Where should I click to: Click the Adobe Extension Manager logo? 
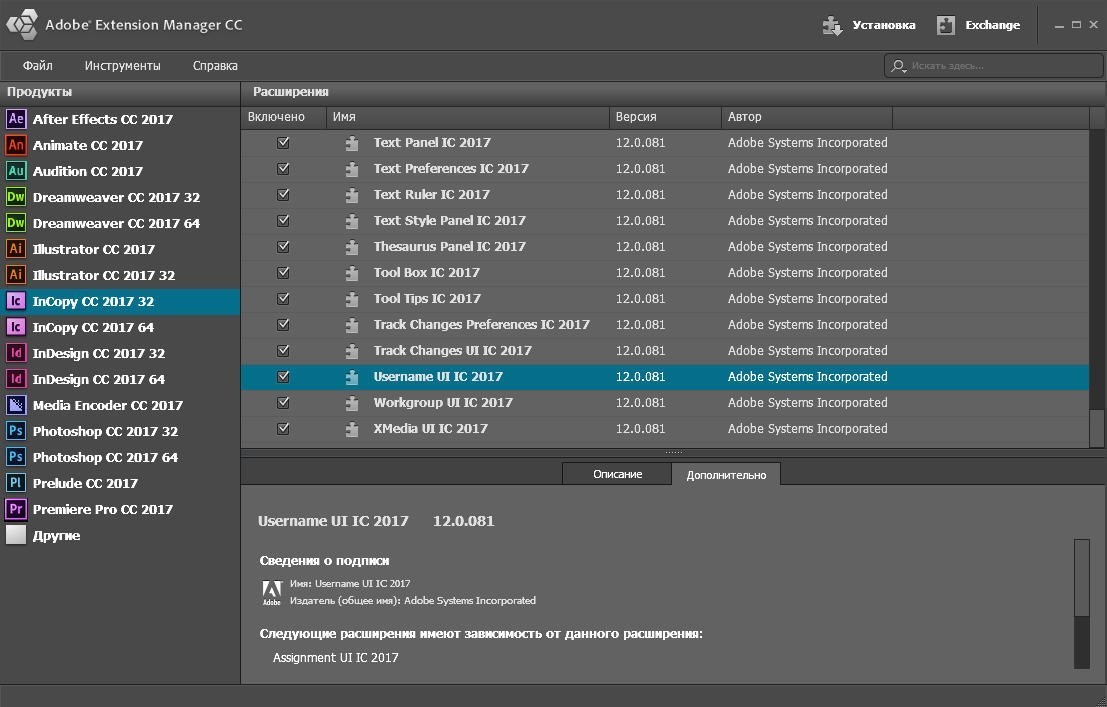pos(21,25)
